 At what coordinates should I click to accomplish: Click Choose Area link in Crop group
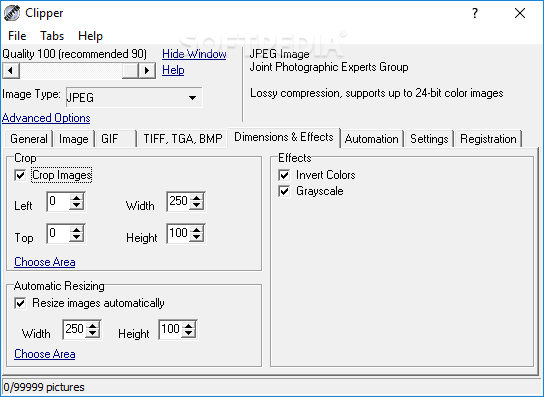click(x=45, y=262)
